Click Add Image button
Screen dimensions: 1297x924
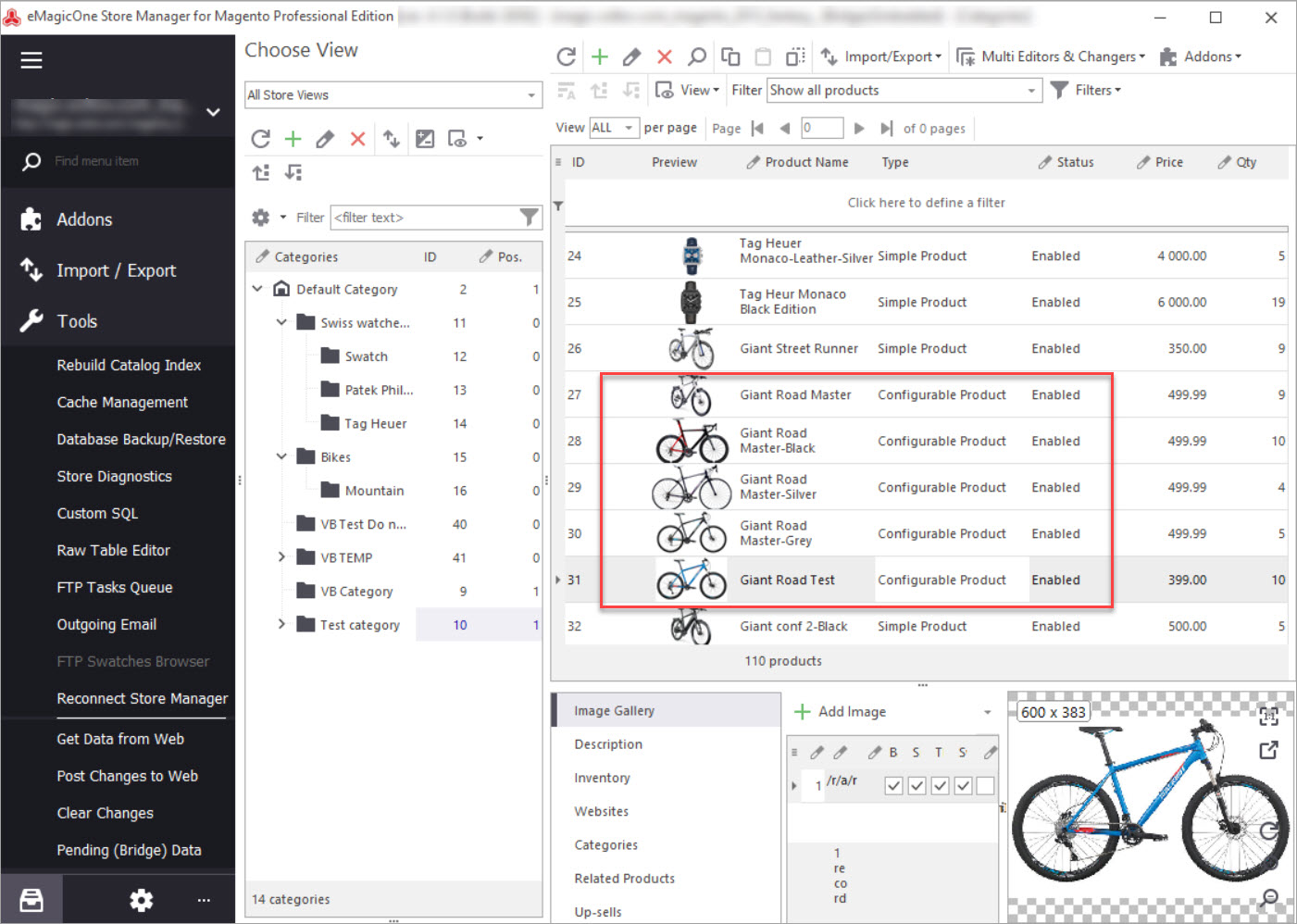click(x=841, y=712)
